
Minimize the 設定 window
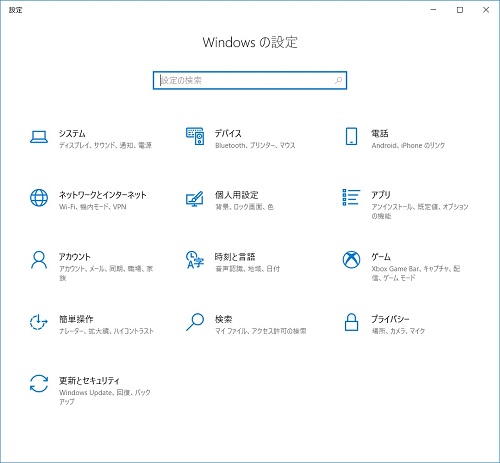(x=433, y=10)
